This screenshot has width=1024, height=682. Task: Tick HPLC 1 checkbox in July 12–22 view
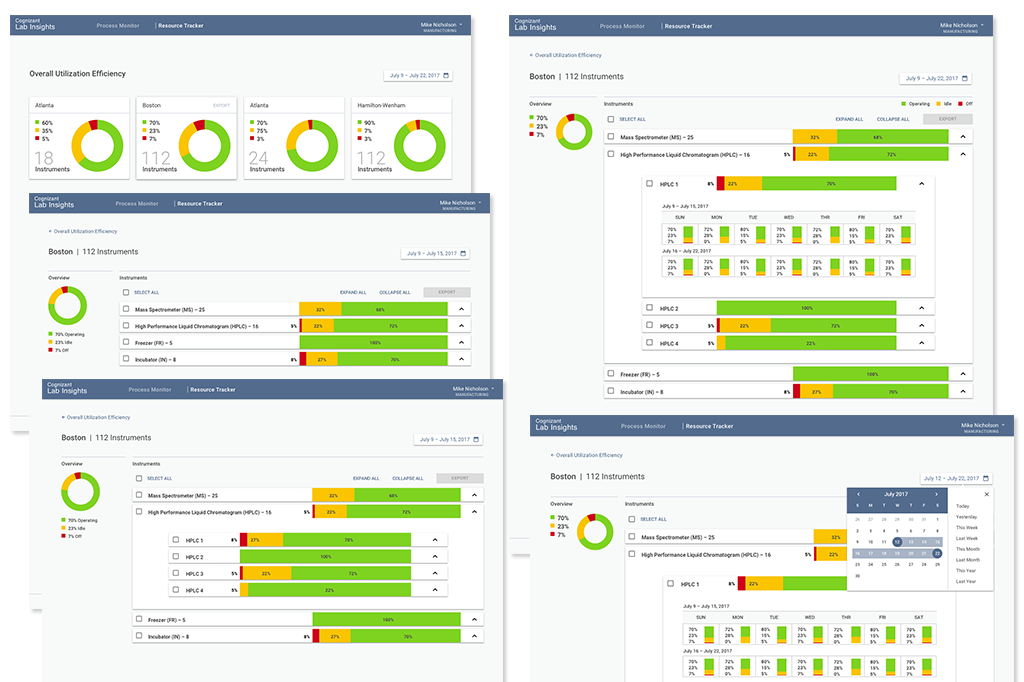pos(670,583)
